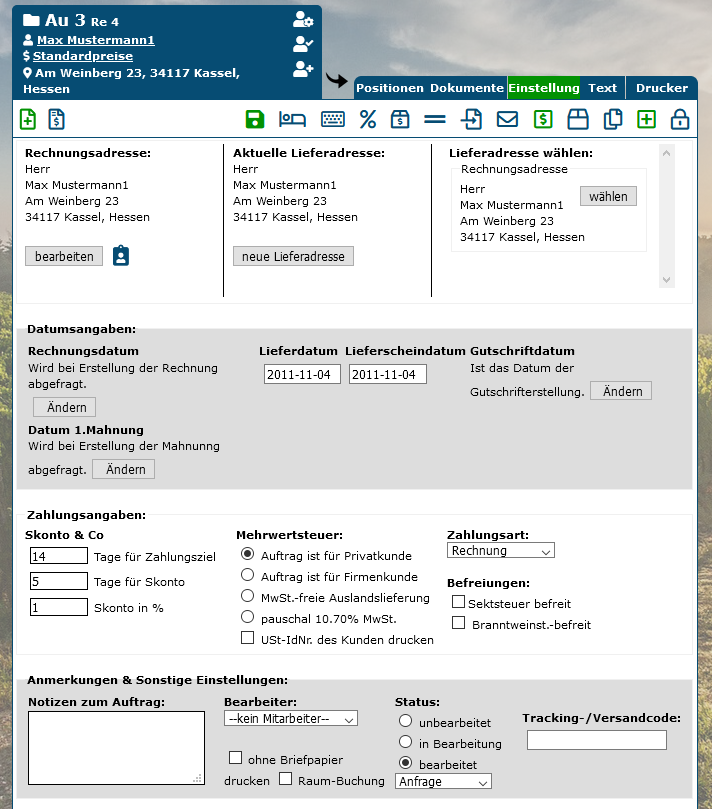The width and height of the screenshot is (712, 809).
Task: Click the user settings gear icon
Action: (x=302, y=19)
